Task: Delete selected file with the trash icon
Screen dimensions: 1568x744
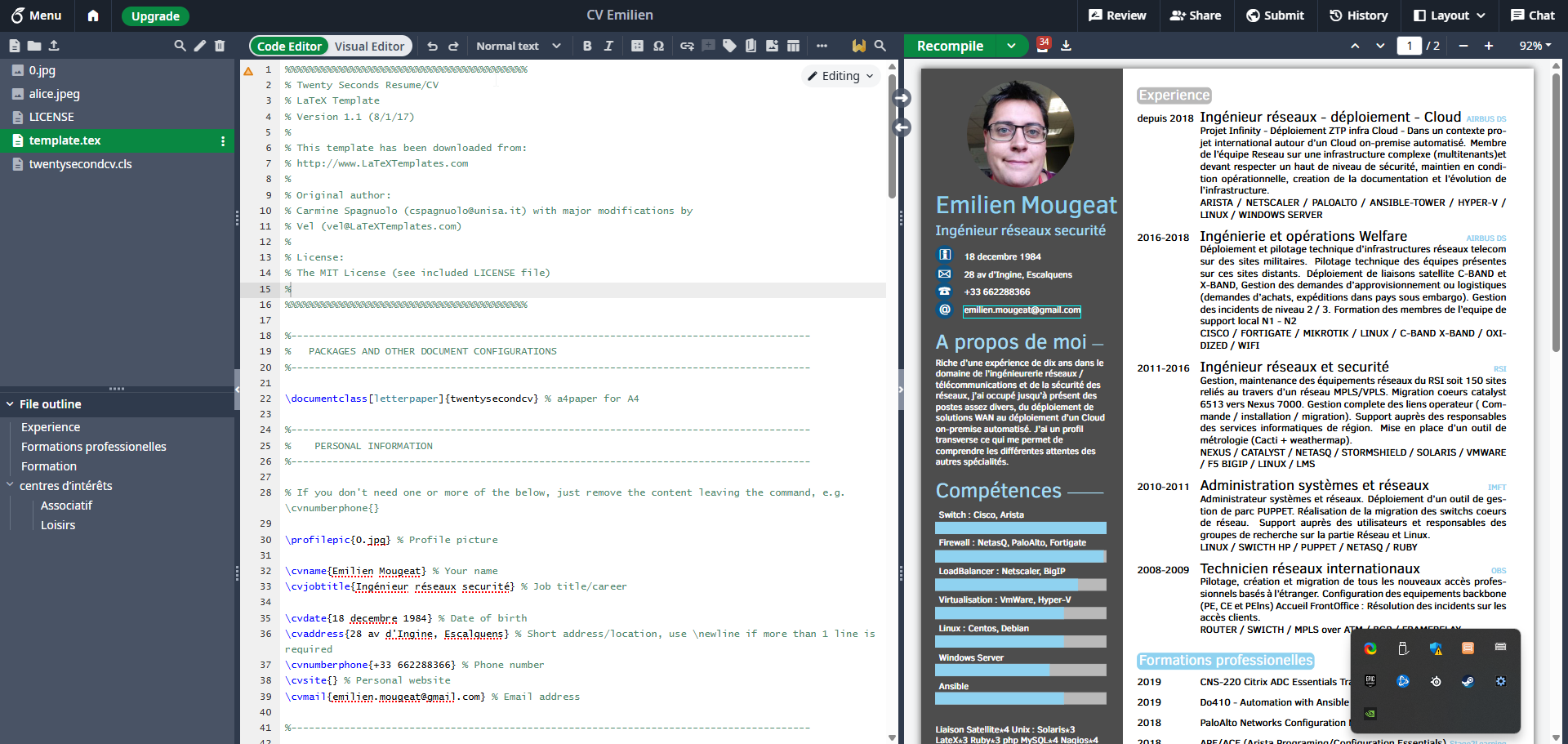Action: click(x=220, y=46)
